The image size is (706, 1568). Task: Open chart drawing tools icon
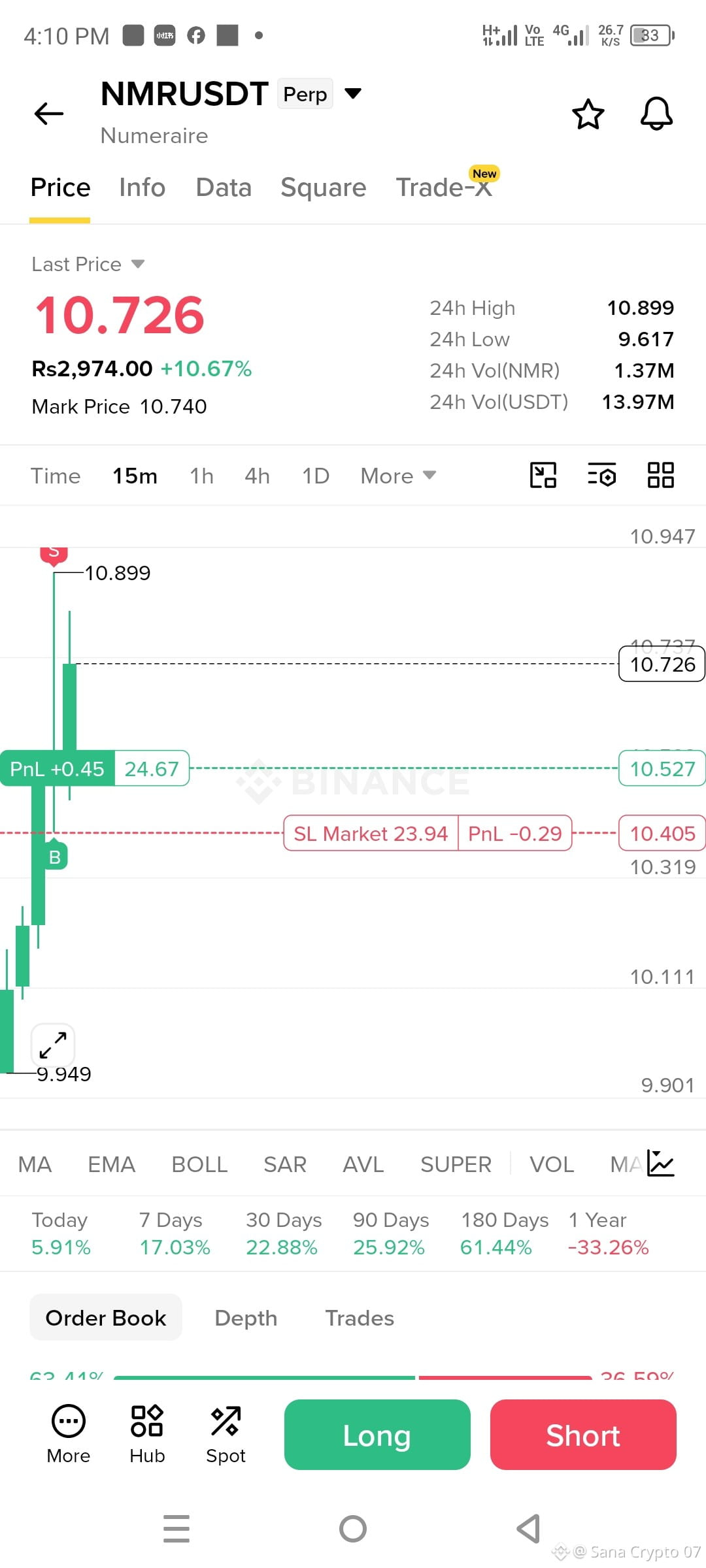pos(543,475)
